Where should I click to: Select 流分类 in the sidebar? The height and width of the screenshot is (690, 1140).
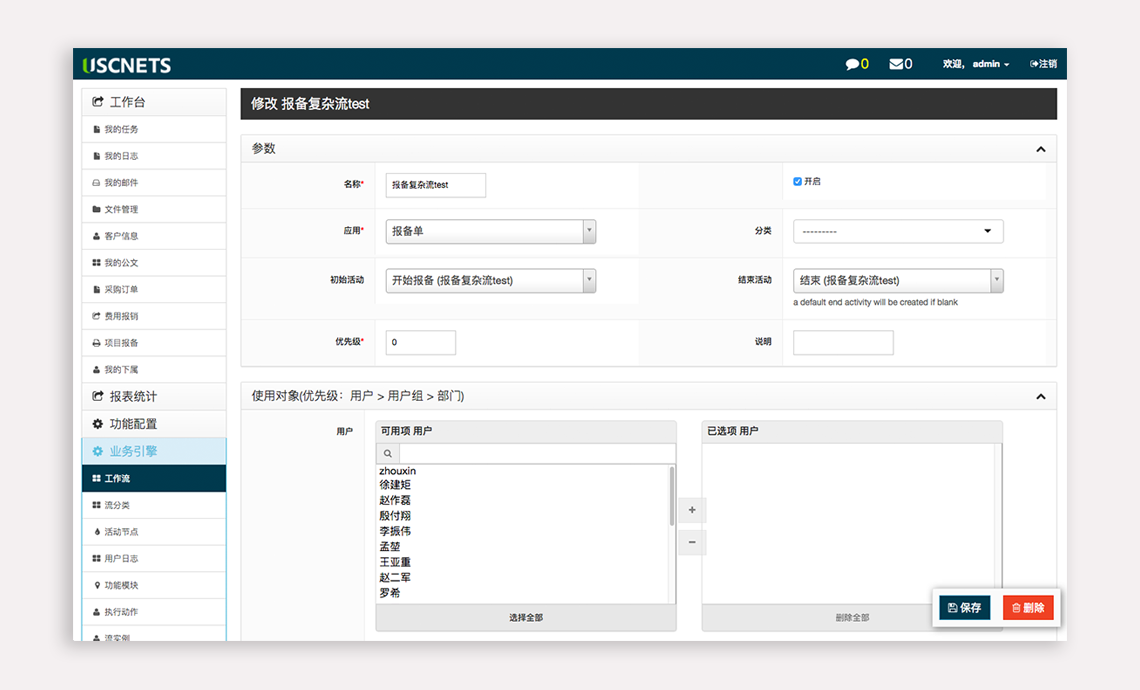(x=117, y=505)
